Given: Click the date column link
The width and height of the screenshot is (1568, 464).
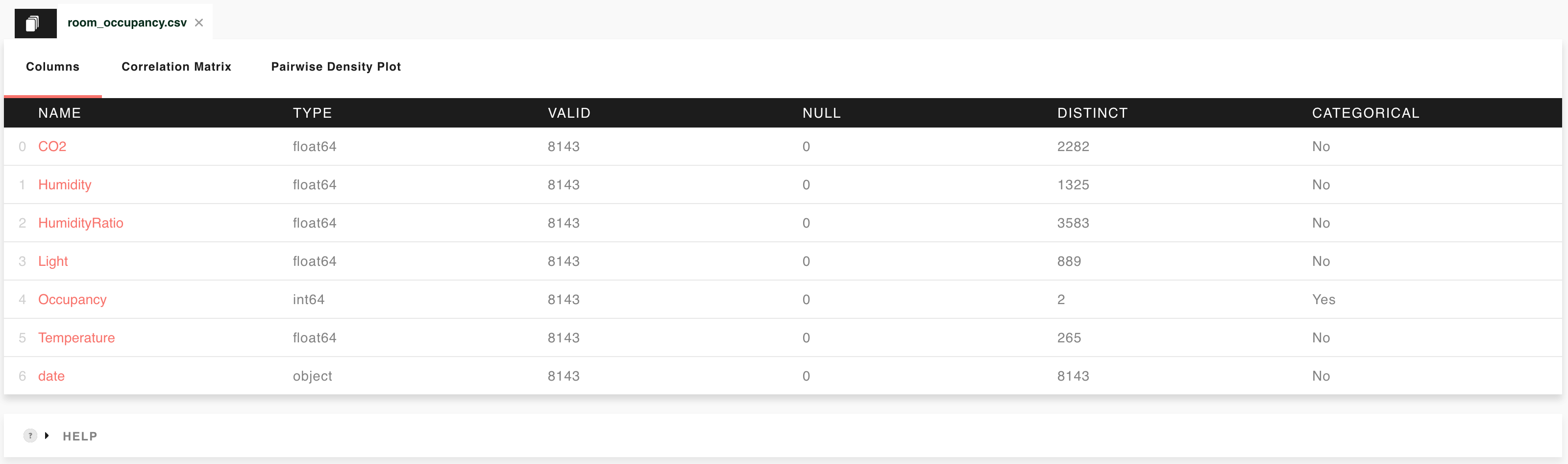Looking at the screenshot, I should tap(51, 376).
